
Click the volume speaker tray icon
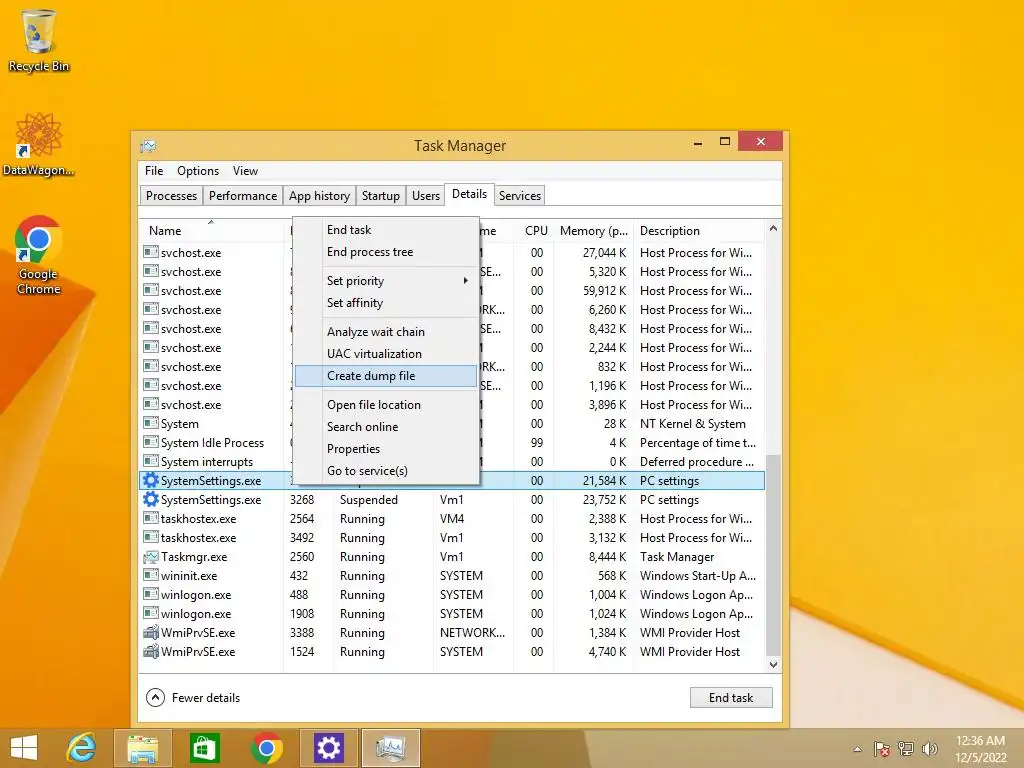(929, 749)
